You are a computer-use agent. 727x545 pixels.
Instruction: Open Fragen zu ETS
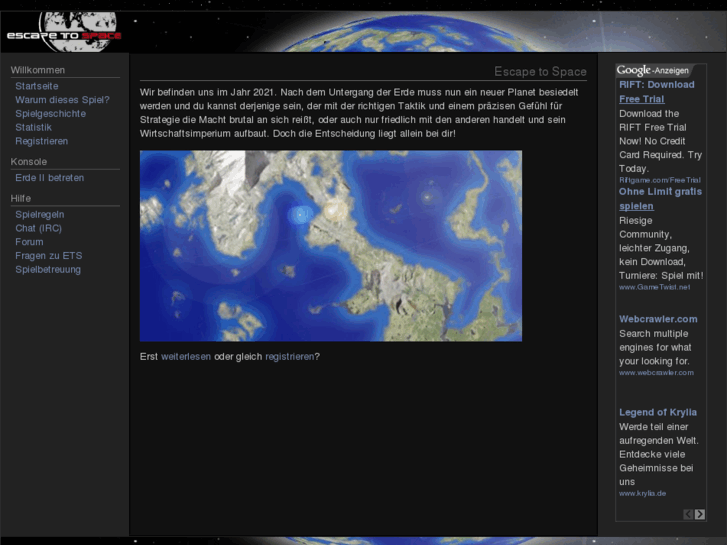pyautogui.click(x=49, y=256)
